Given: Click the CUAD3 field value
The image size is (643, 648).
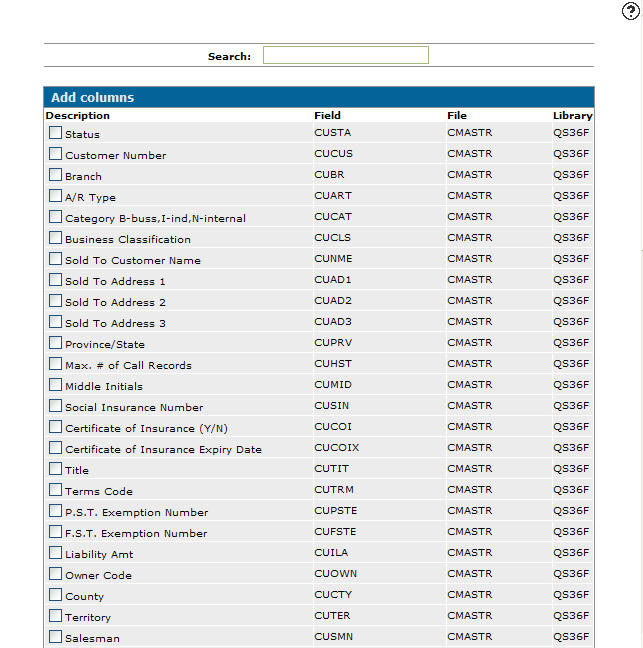Looking at the screenshot, I should 333,322.
